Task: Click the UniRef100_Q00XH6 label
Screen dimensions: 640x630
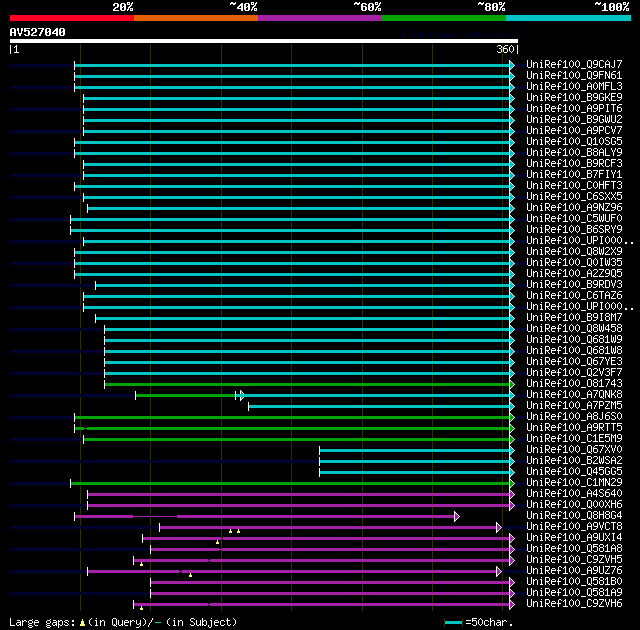Action: pos(574,505)
